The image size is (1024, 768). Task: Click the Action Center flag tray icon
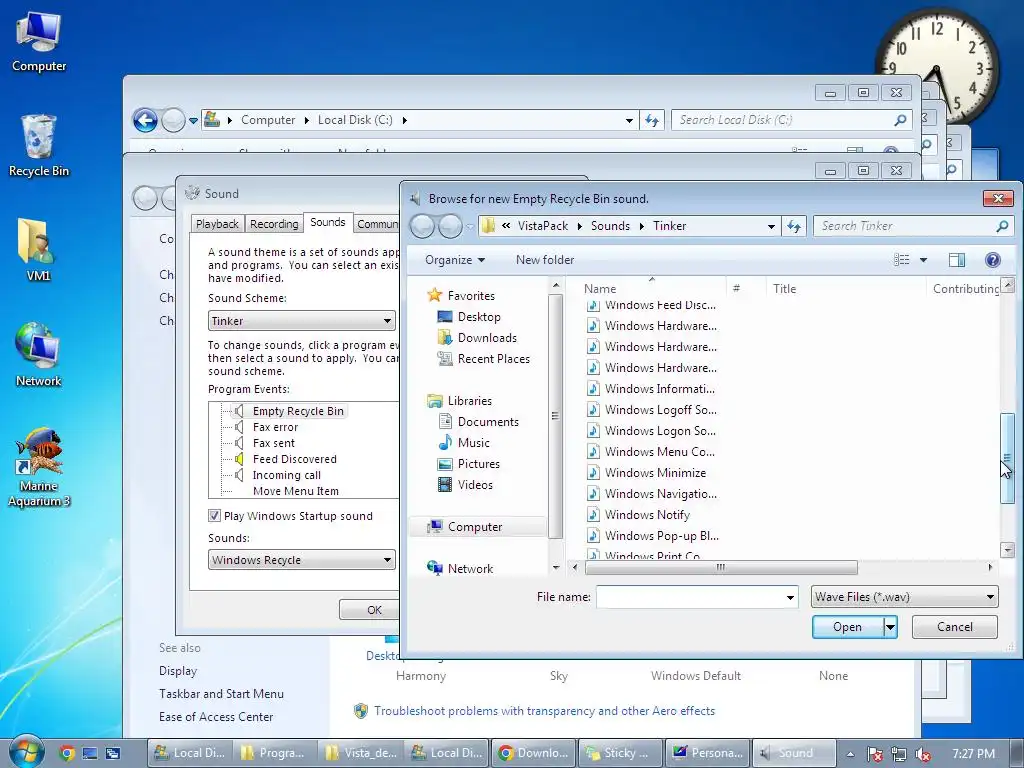[x=874, y=754]
